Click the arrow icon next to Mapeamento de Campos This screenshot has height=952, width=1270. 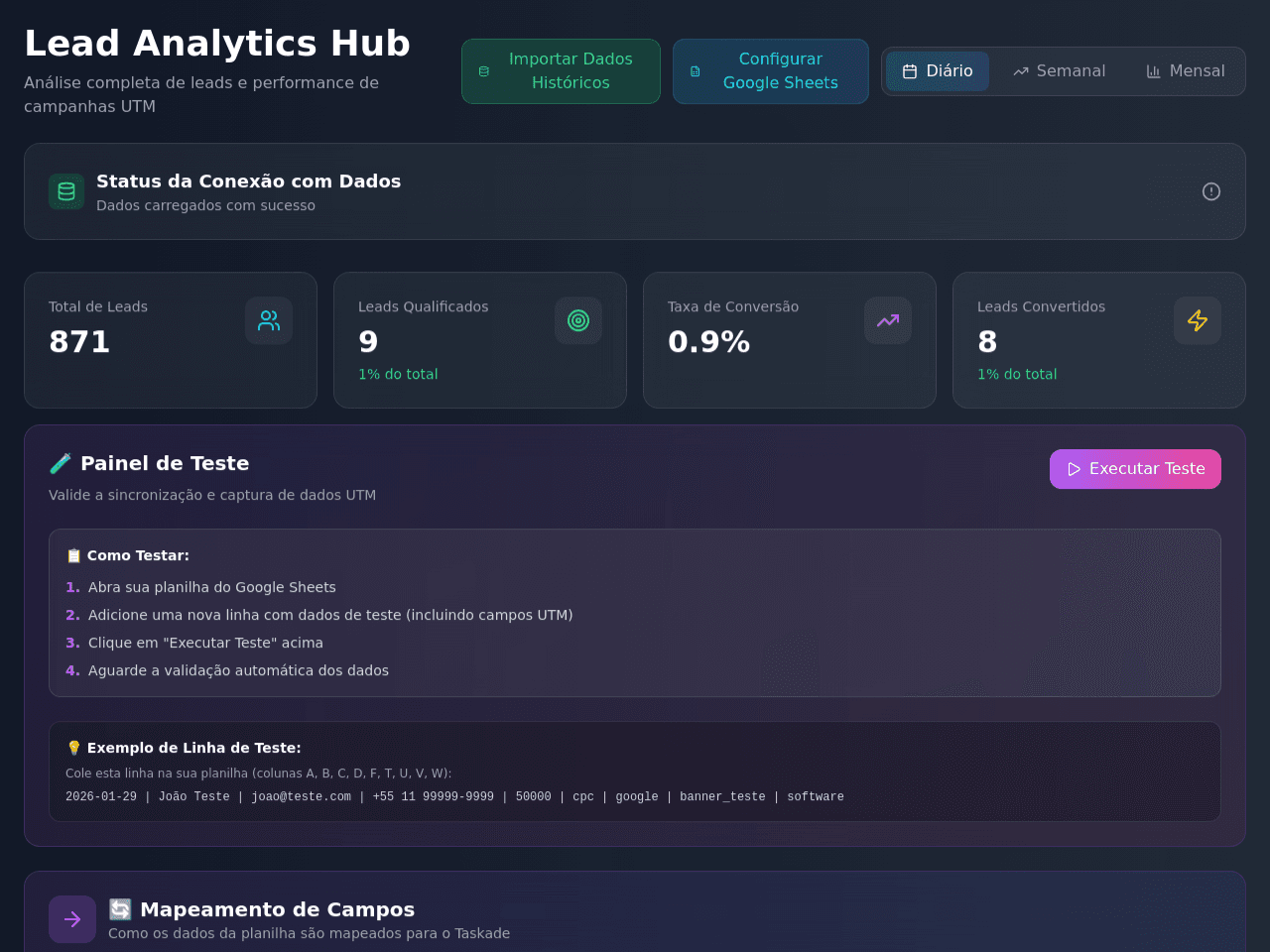pos(72,919)
